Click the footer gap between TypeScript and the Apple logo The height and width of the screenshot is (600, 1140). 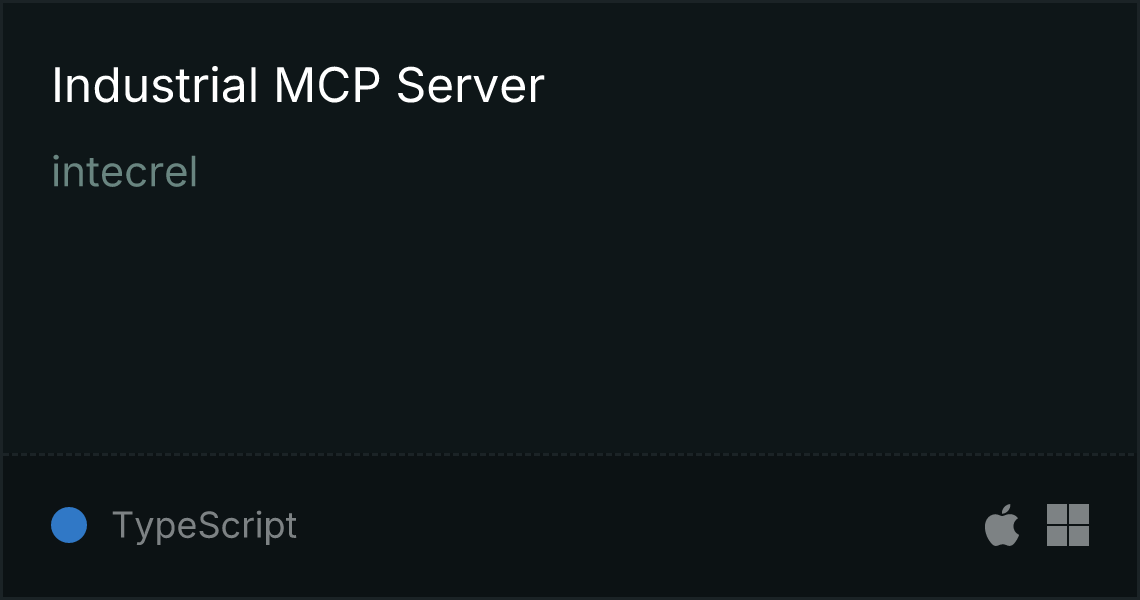click(x=640, y=525)
